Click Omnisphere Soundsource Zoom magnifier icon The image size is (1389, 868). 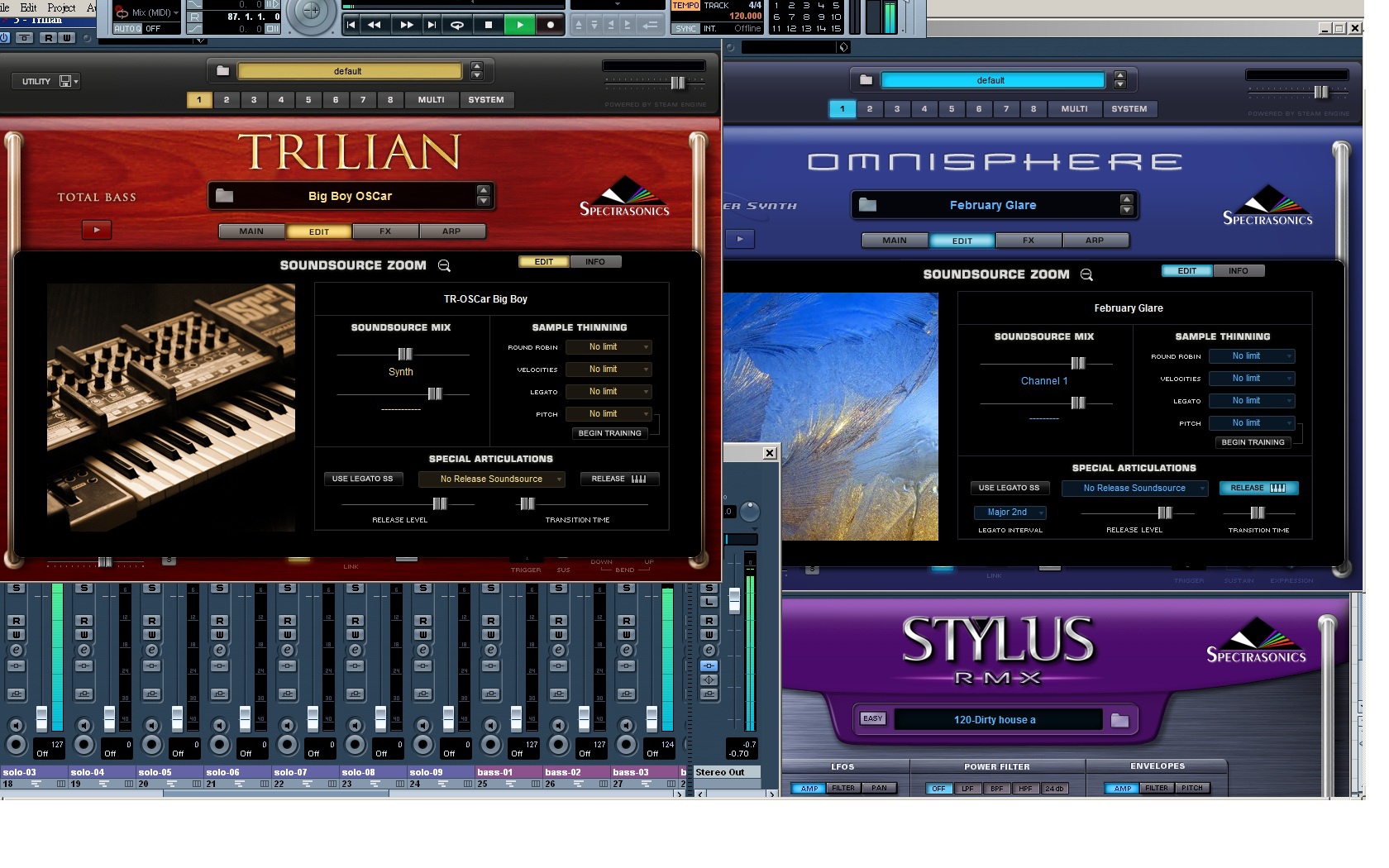tap(1086, 274)
